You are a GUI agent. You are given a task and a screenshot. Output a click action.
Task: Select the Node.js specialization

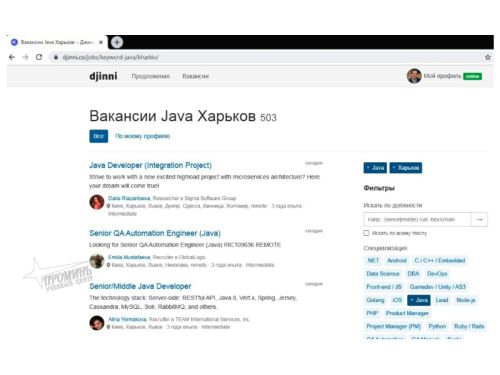click(x=465, y=300)
